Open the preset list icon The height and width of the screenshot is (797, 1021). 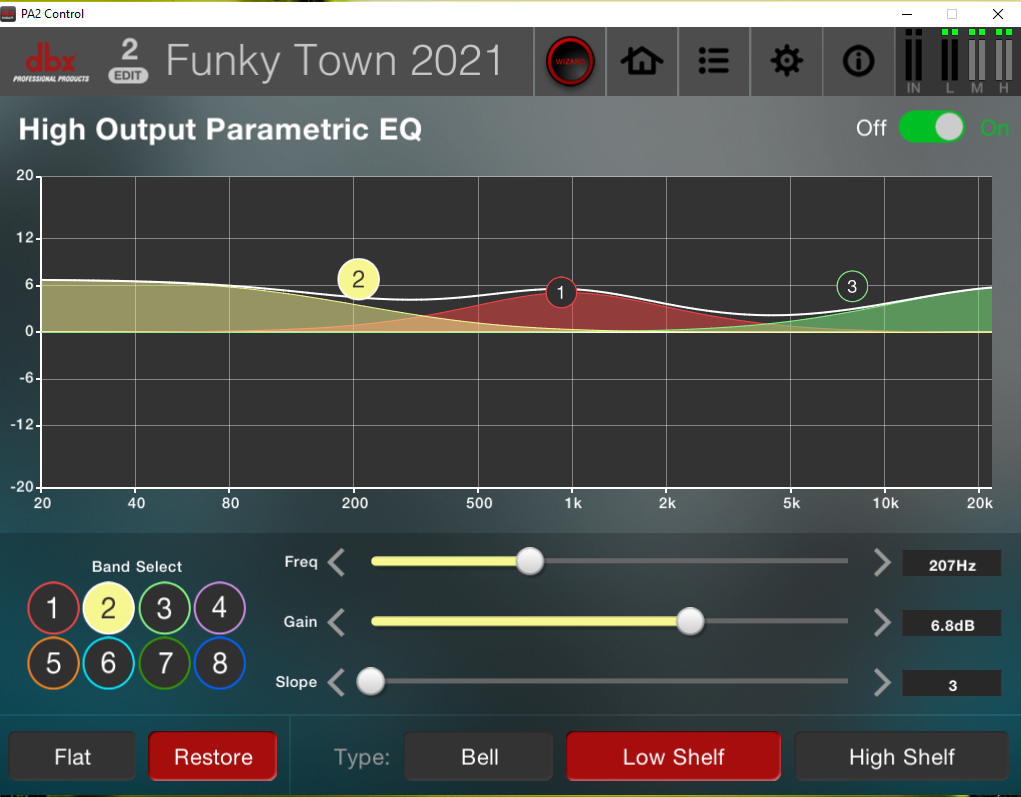tap(714, 62)
